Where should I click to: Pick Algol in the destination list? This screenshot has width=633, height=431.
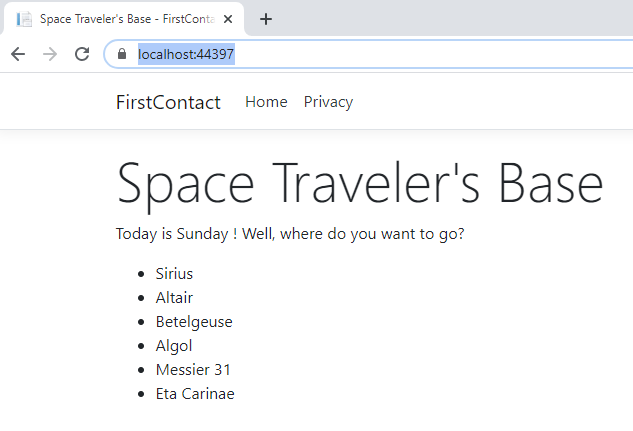click(x=174, y=345)
